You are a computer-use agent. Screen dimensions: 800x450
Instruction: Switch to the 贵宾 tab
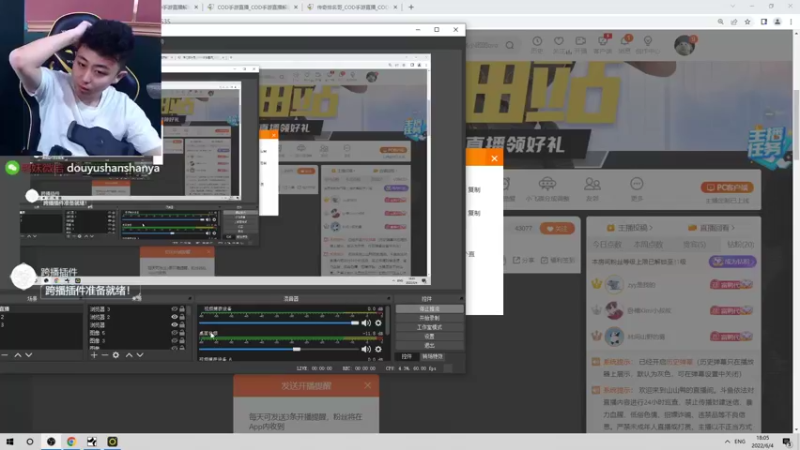click(694, 244)
